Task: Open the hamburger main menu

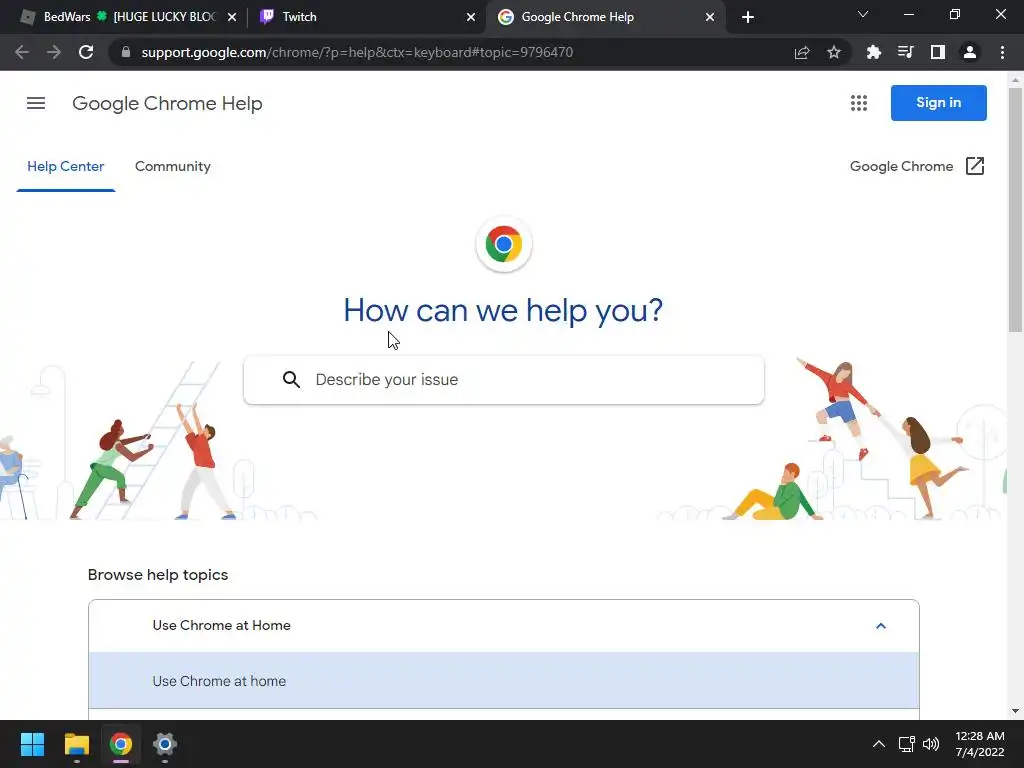Action: pyautogui.click(x=36, y=103)
